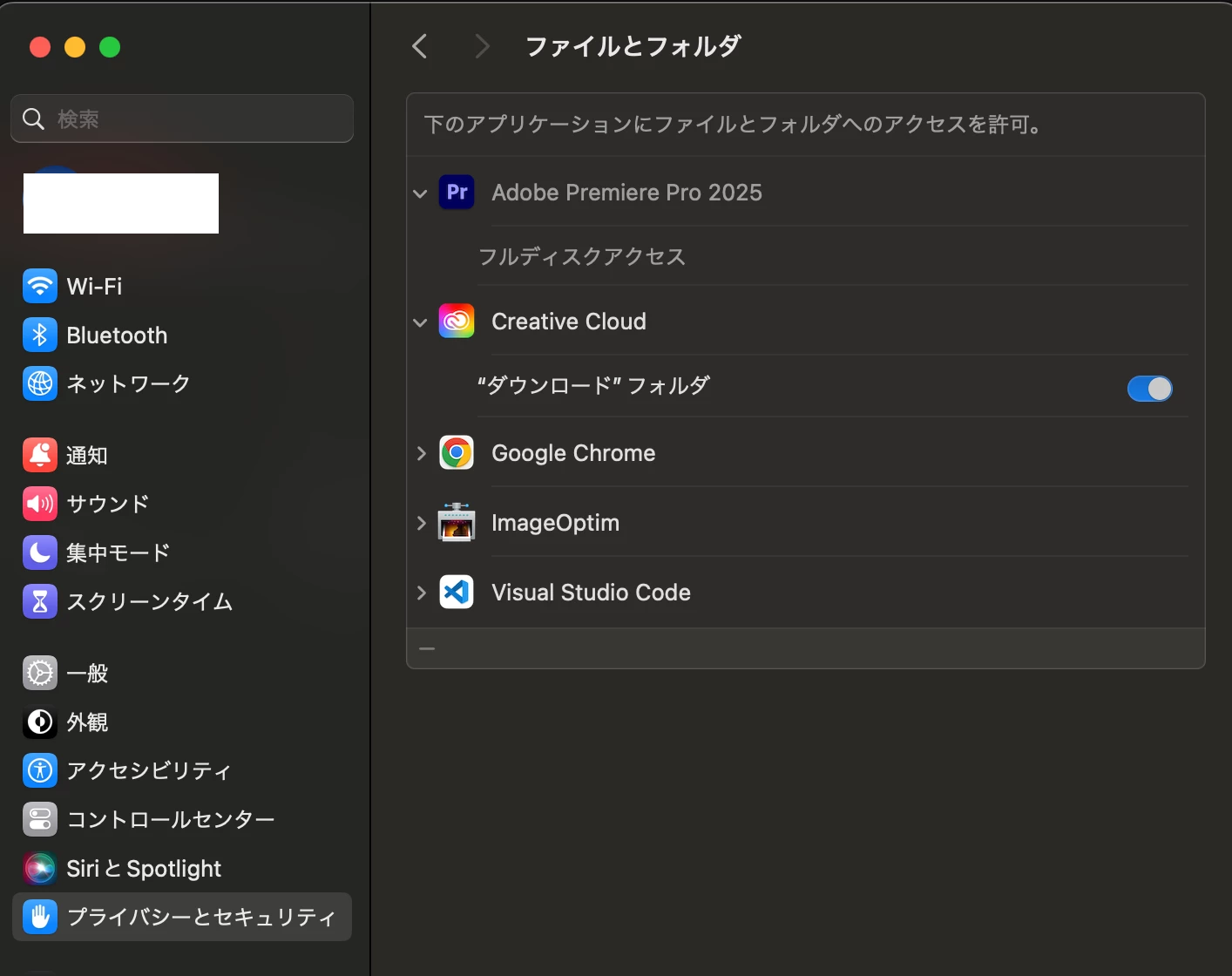Click the スクリーンタイム hourglass icon
The height and width of the screenshot is (976, 1232).
[x=40, y=601]
